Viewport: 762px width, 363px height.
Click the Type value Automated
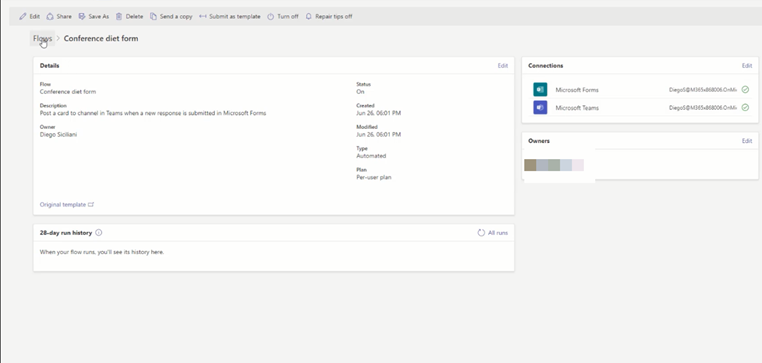coord(371,156)
